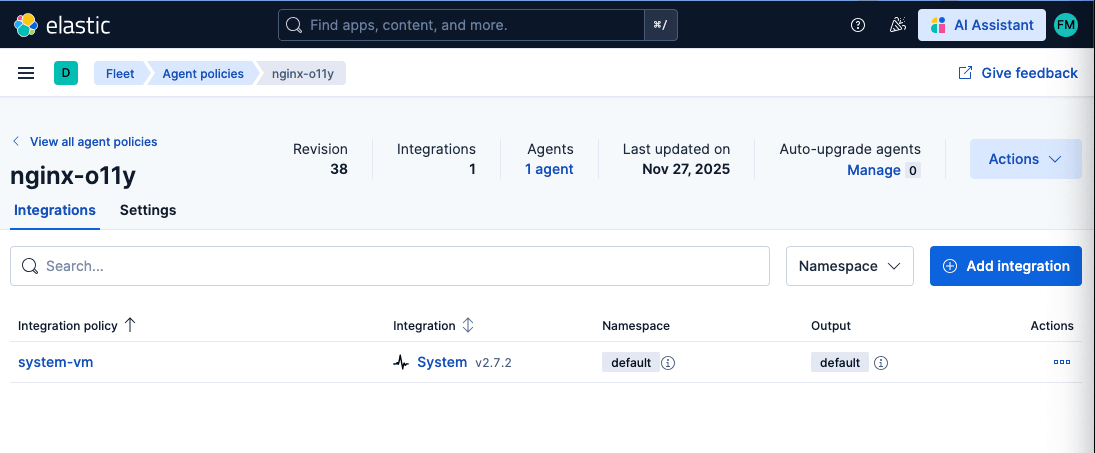This screenshot has height=453, width=1095.
Task: Open the FM user avatar menu
Action: point(1066,25)
